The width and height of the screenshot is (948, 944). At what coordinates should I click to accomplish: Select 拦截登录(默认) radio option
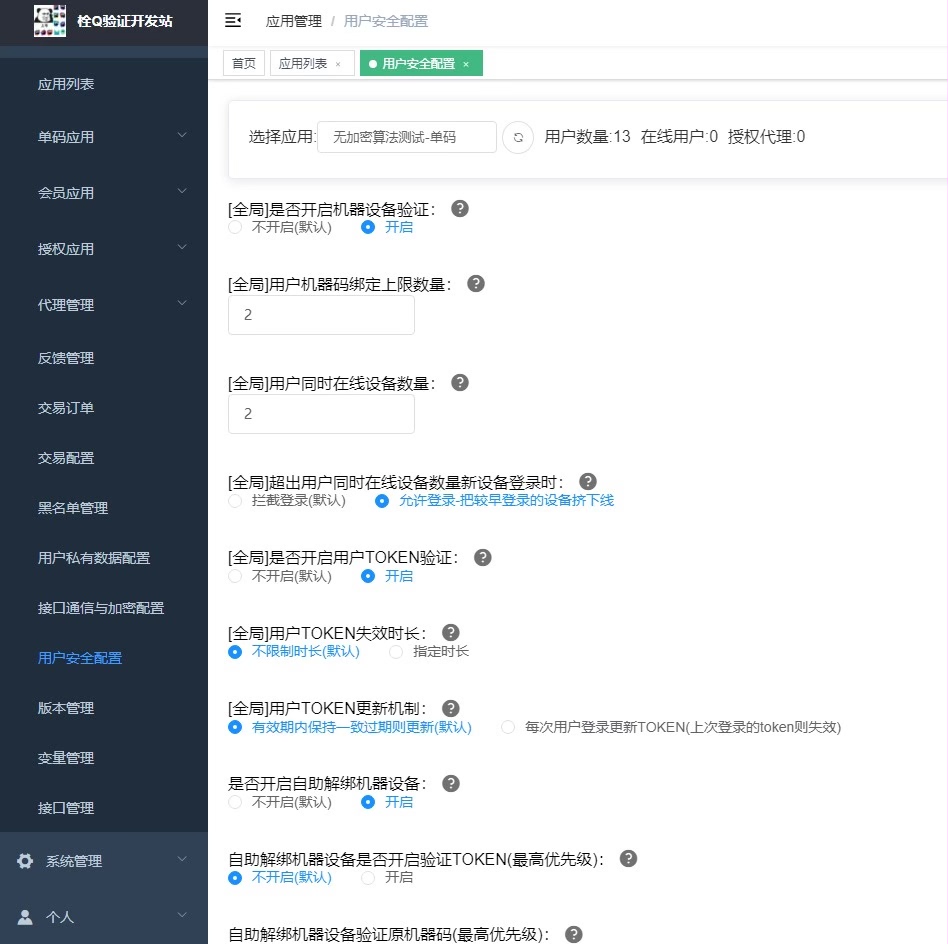[287, 501]
